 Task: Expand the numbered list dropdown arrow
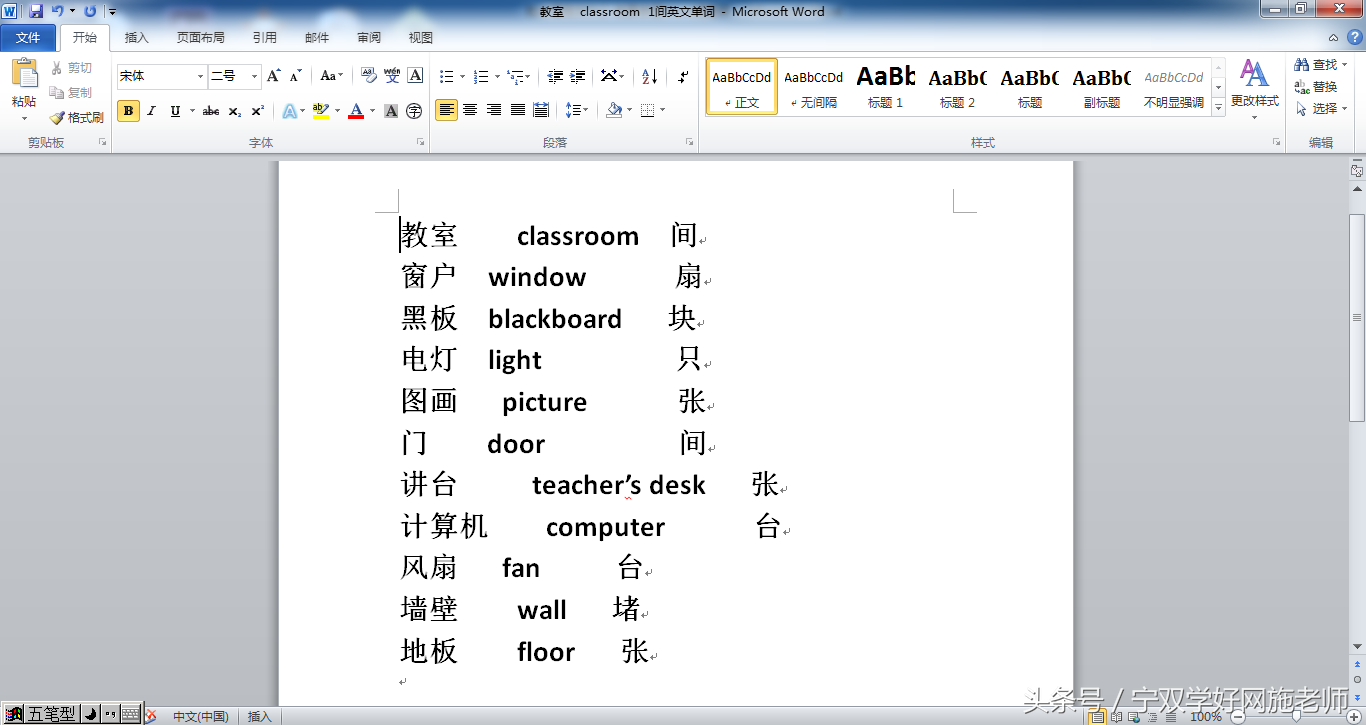(497, 76)
